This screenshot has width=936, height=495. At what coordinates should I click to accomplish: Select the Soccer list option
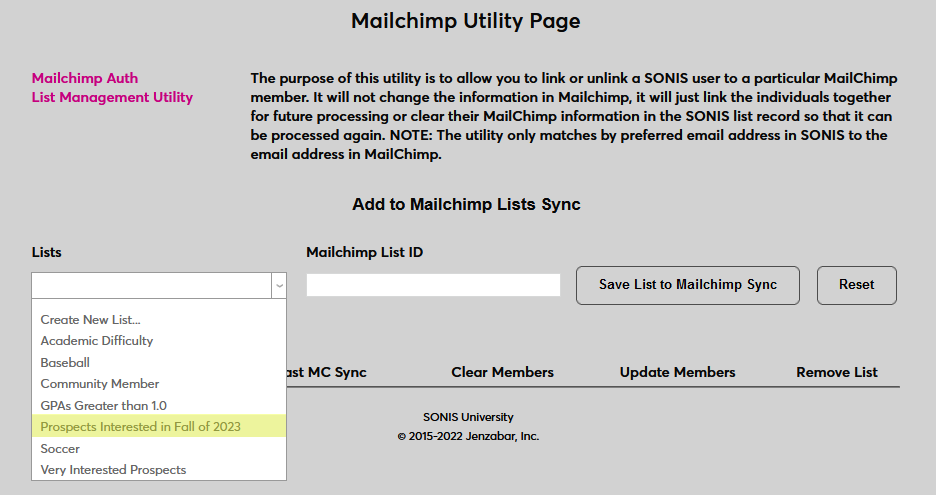pyautogui.click(x=159, y=448)
